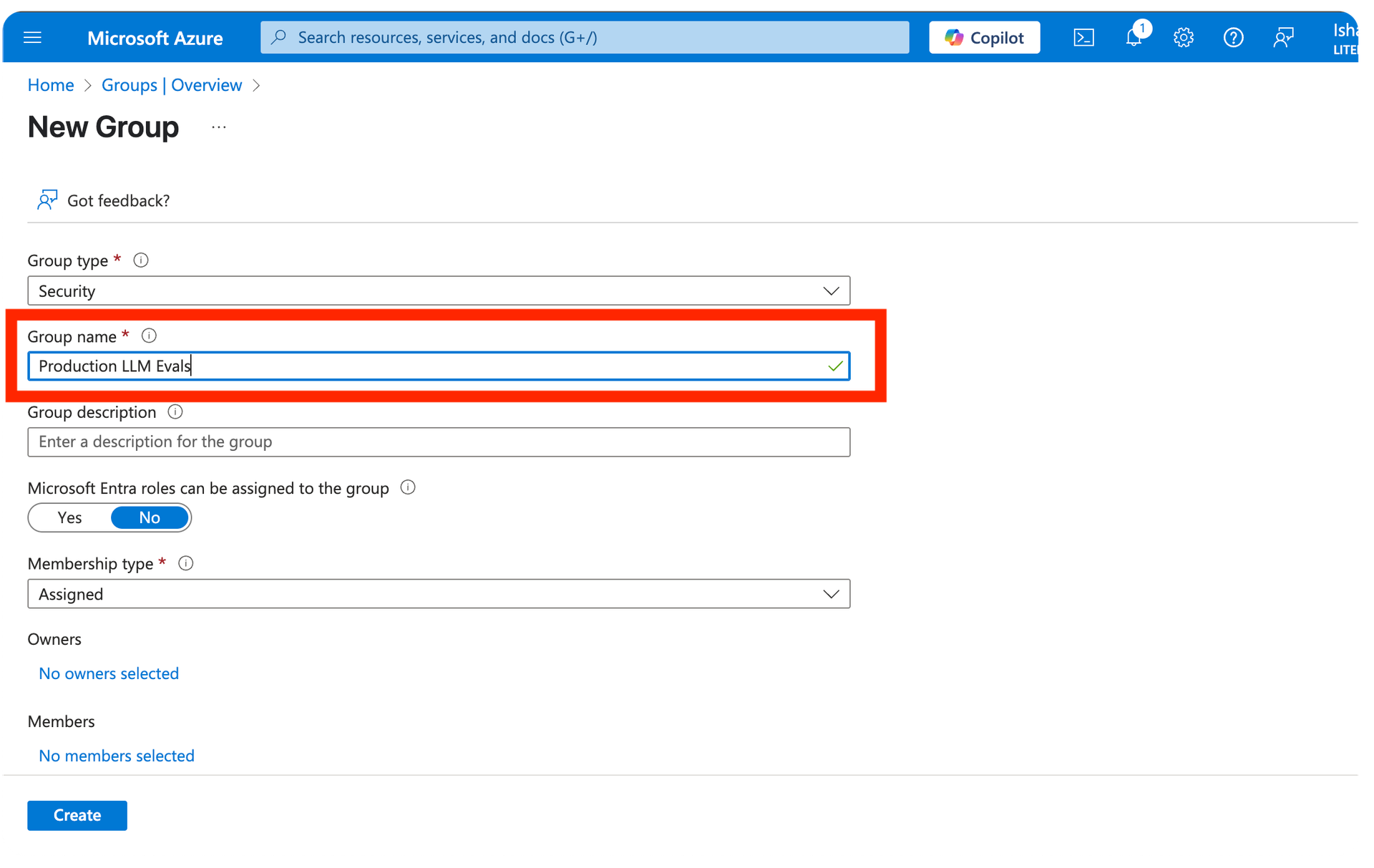Open notifications via the bell icon
This screenshot has height=868, width=1374.
point(1134,37)
